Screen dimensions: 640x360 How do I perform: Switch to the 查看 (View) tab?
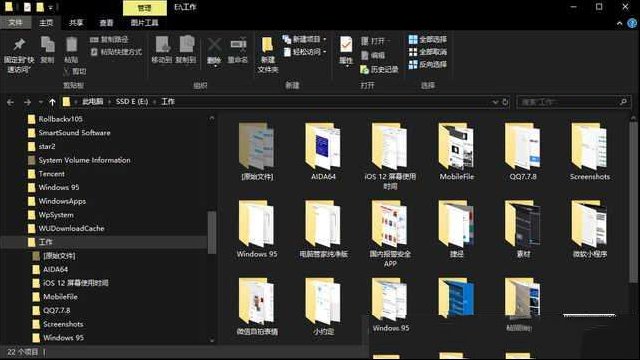(x=107, y=22)
